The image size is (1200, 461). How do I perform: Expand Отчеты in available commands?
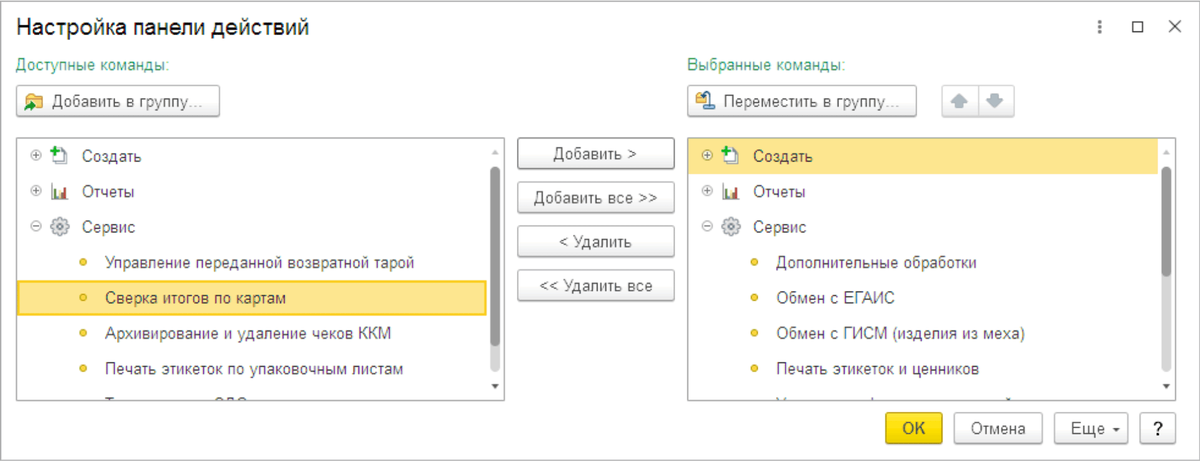click(37, 191)
